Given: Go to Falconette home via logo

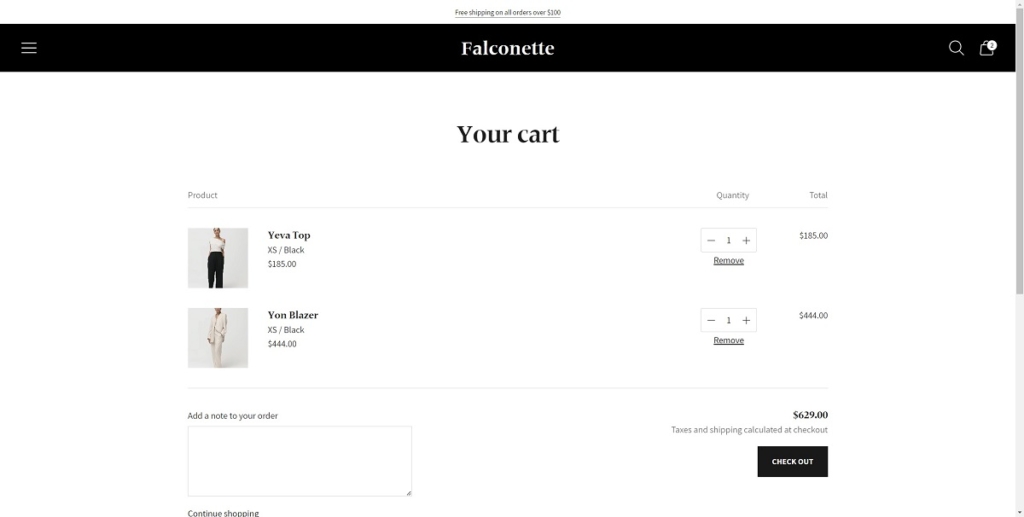Looking at the screenshot, I should point(508,48).
